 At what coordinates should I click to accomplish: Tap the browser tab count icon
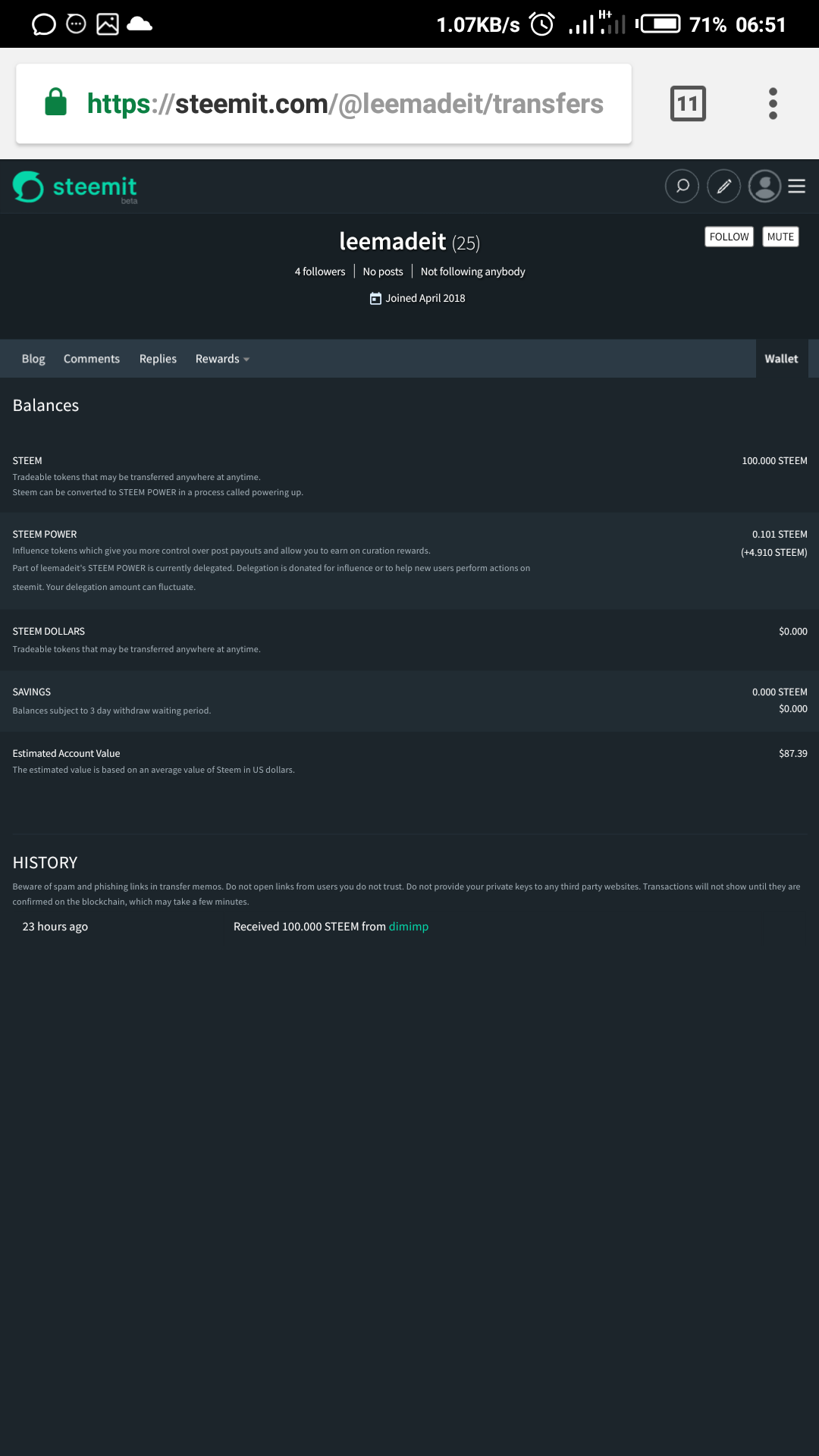[x=688, y=104]
